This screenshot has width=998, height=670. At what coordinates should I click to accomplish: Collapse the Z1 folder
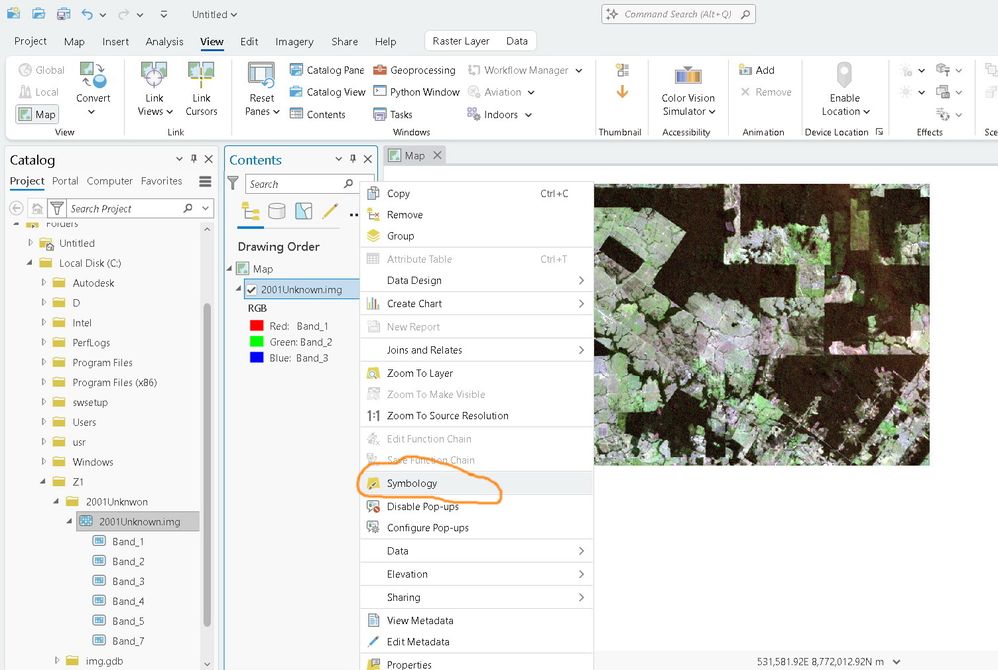click(43, 481)
